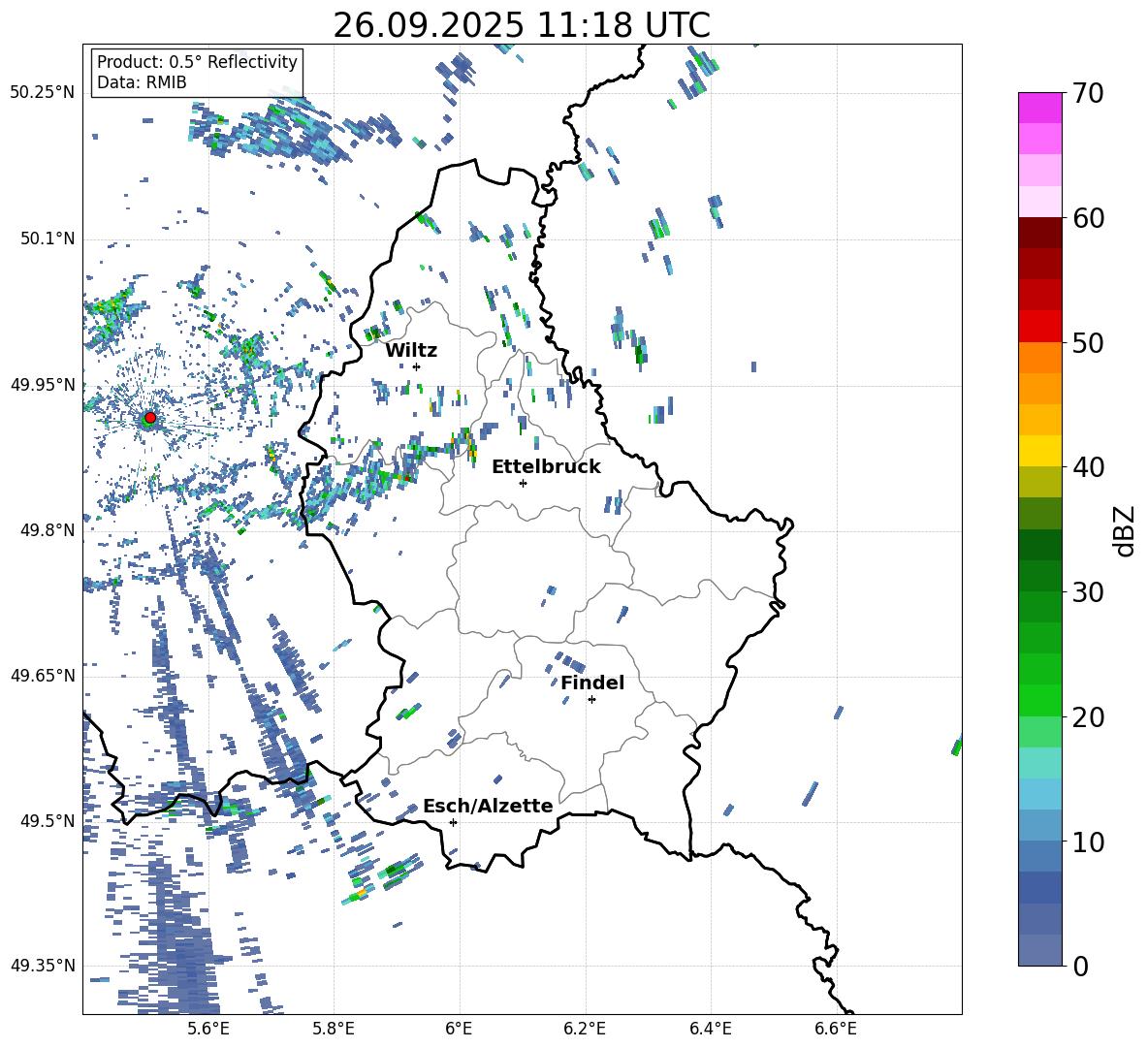Select the bright red colorbar swatch above 50
Viewport: 1148px width, 1048px height.
1040,326
